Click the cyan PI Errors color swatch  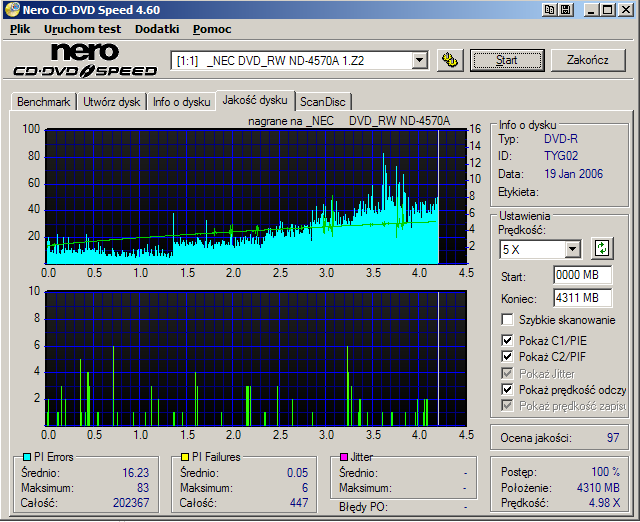27,457
